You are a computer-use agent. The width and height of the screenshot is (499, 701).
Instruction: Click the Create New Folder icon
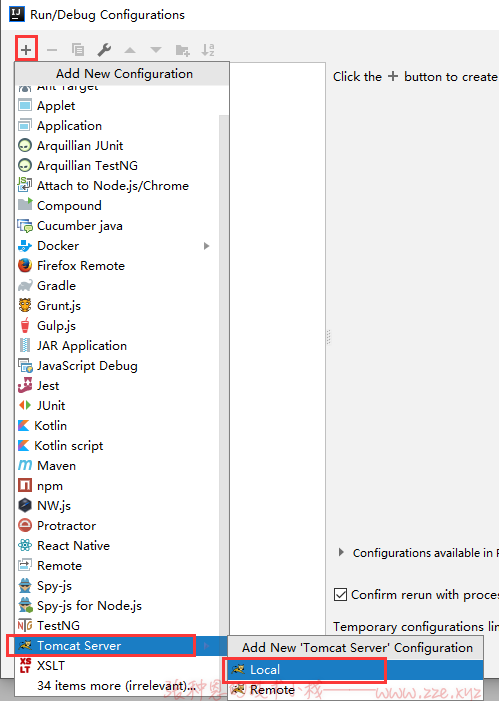pos(182,50)
